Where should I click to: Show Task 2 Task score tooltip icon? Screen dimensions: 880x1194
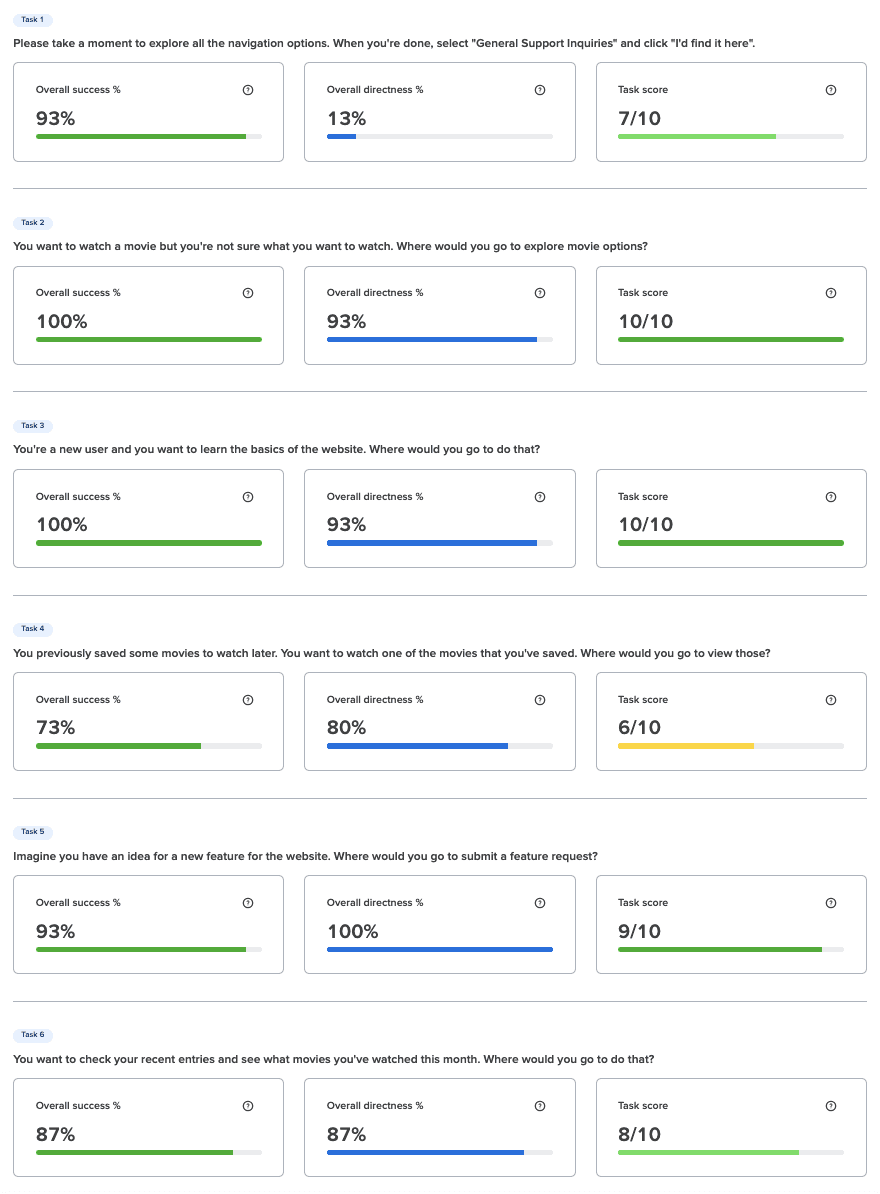click(831, 293)
